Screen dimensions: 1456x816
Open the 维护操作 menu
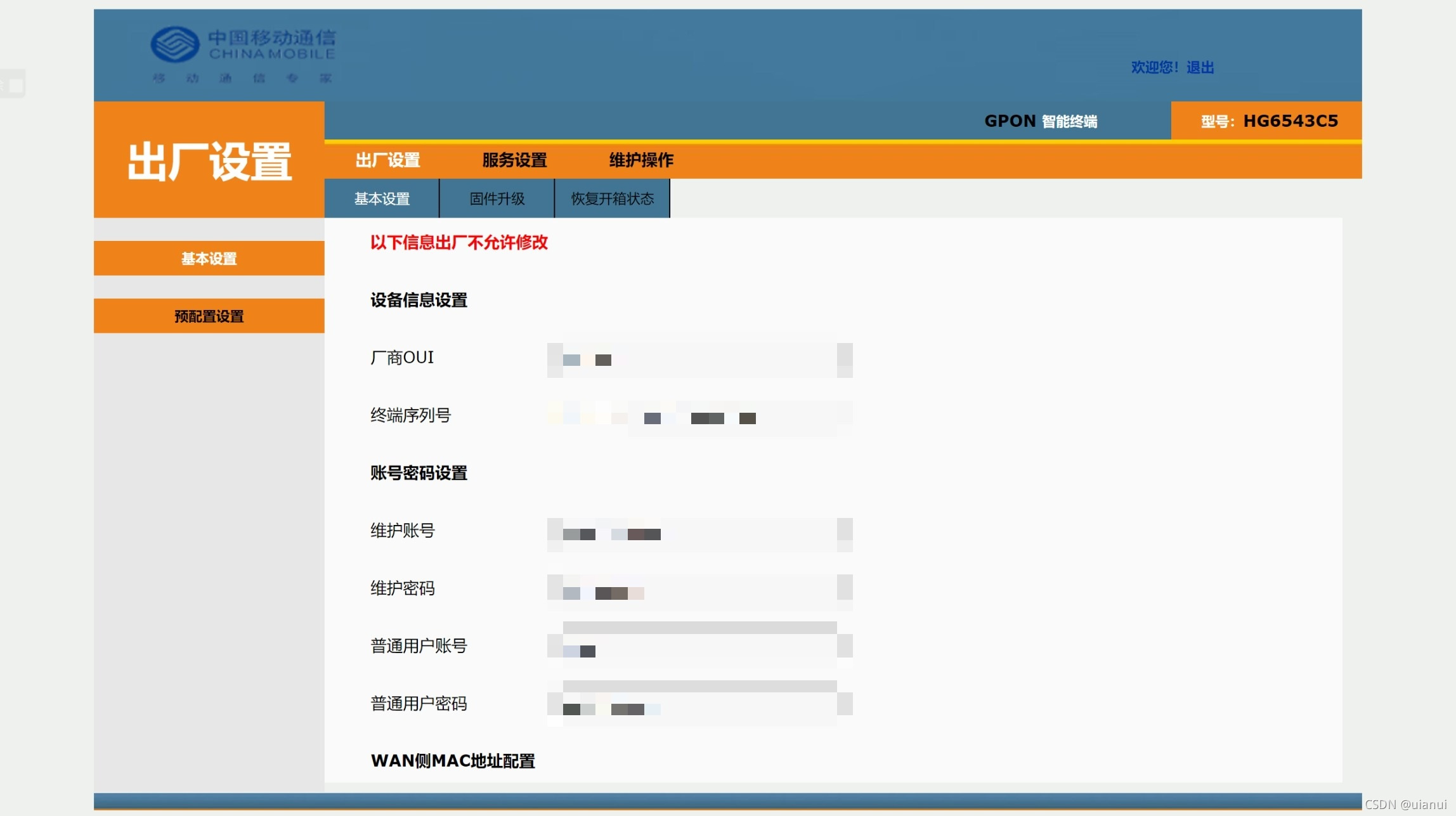point(640,160)
